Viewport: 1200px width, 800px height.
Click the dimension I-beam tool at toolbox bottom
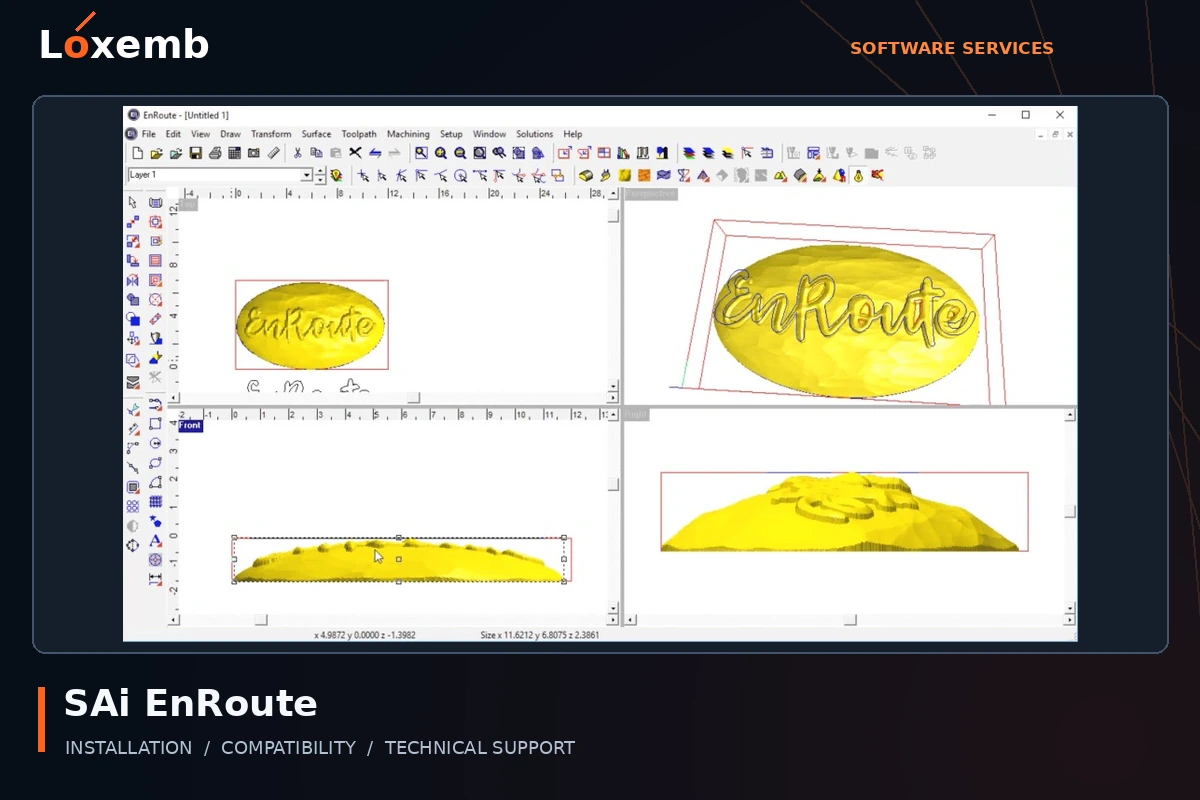click(155, 579)
